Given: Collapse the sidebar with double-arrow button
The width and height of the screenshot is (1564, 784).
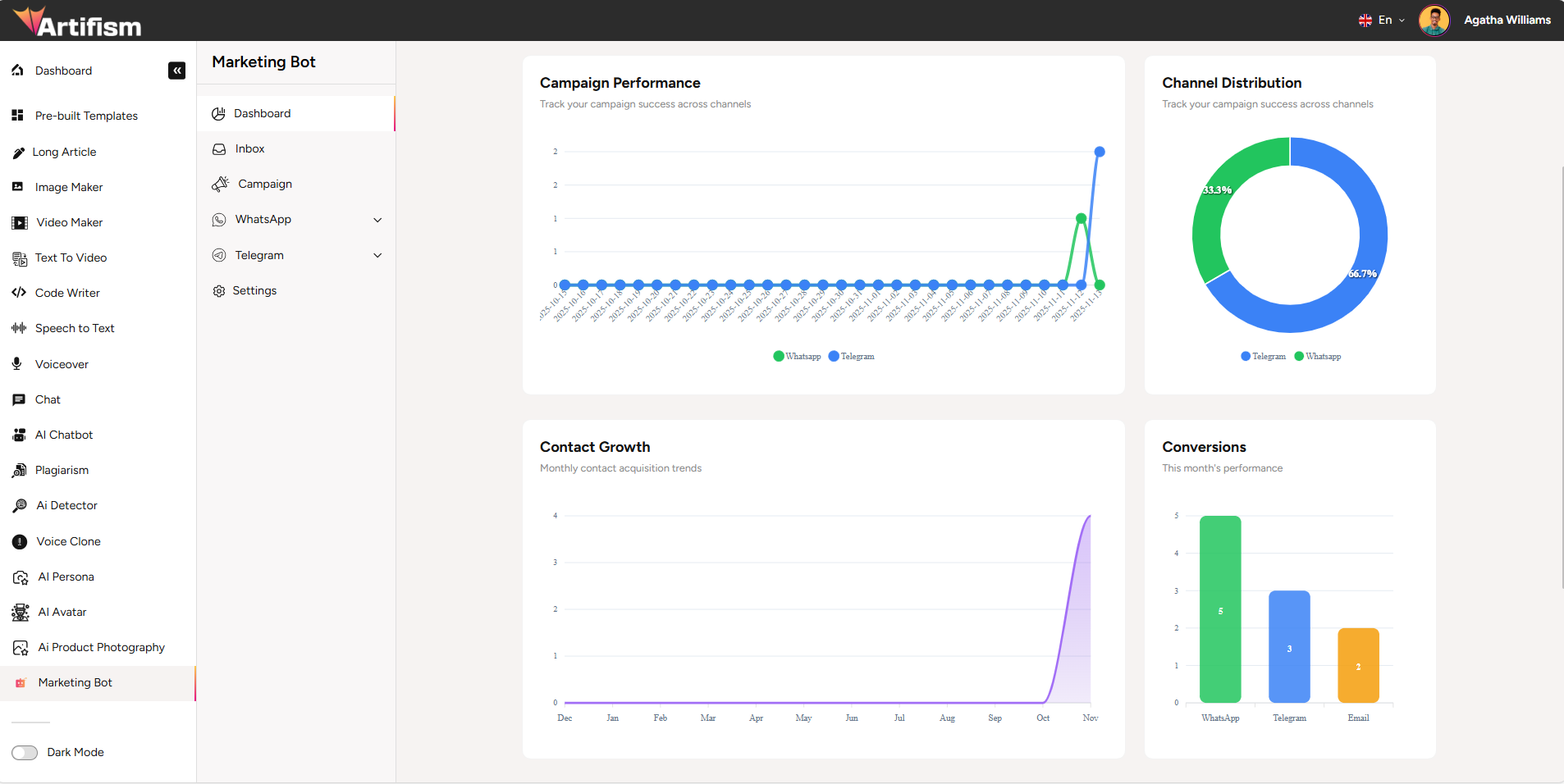Looking at the screenshot, I should point(176,71).
